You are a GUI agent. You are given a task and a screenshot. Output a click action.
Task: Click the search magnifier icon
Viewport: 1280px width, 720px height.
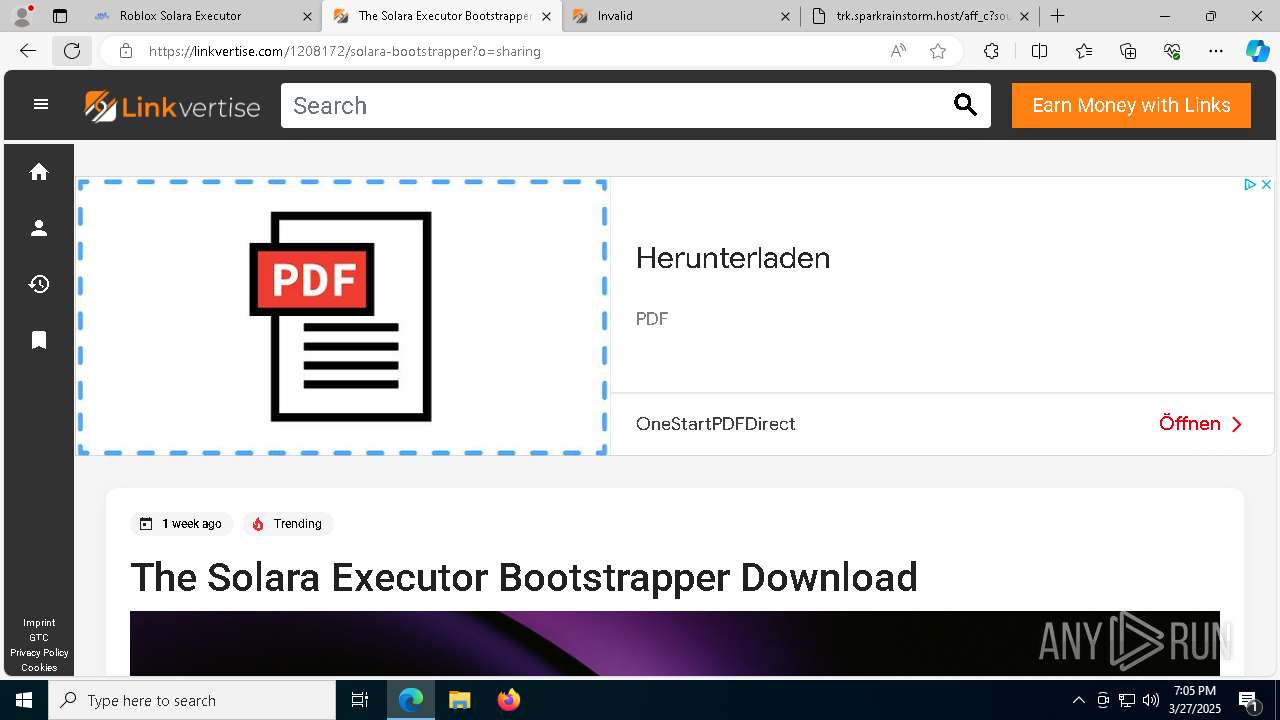(965, 105)
